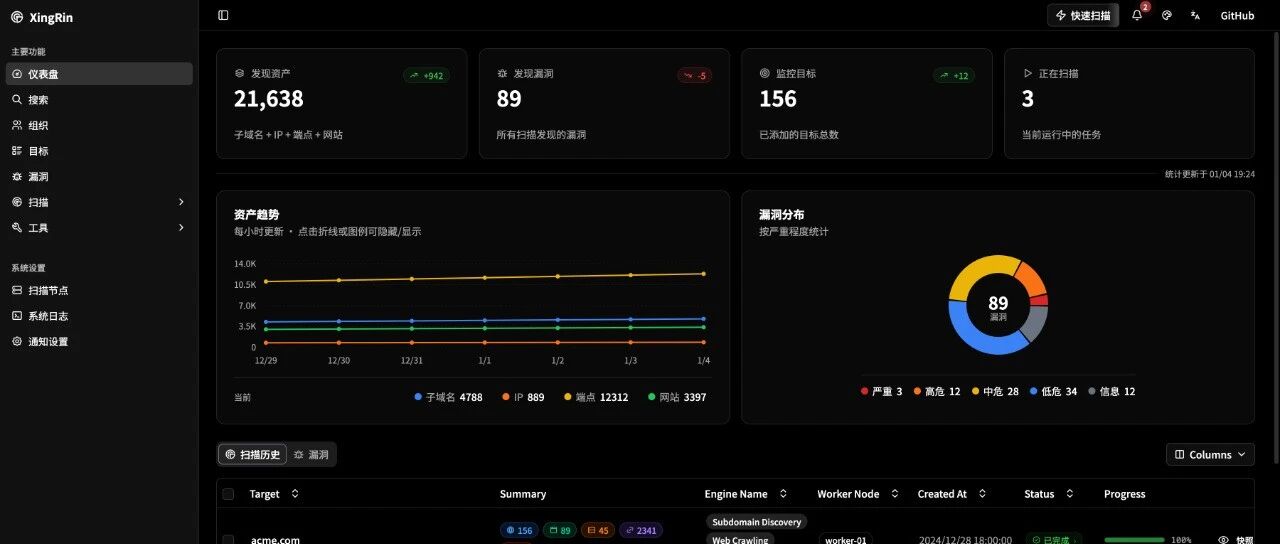This screenshot has height=544, width=1280.
Task: Click the orange 45 summary badge
Action: [x=597, y=530]
